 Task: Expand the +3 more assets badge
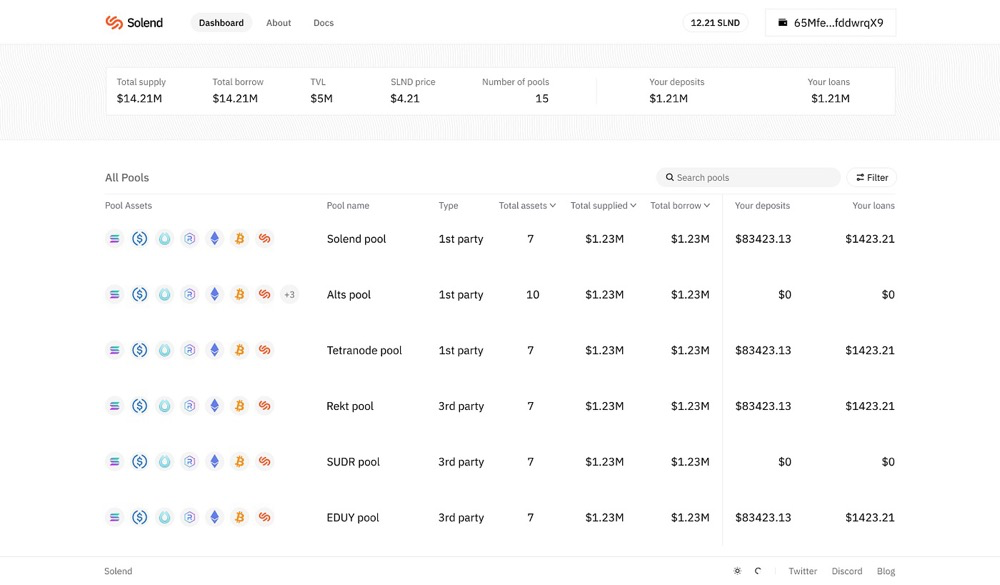click(x=290, y=294)
